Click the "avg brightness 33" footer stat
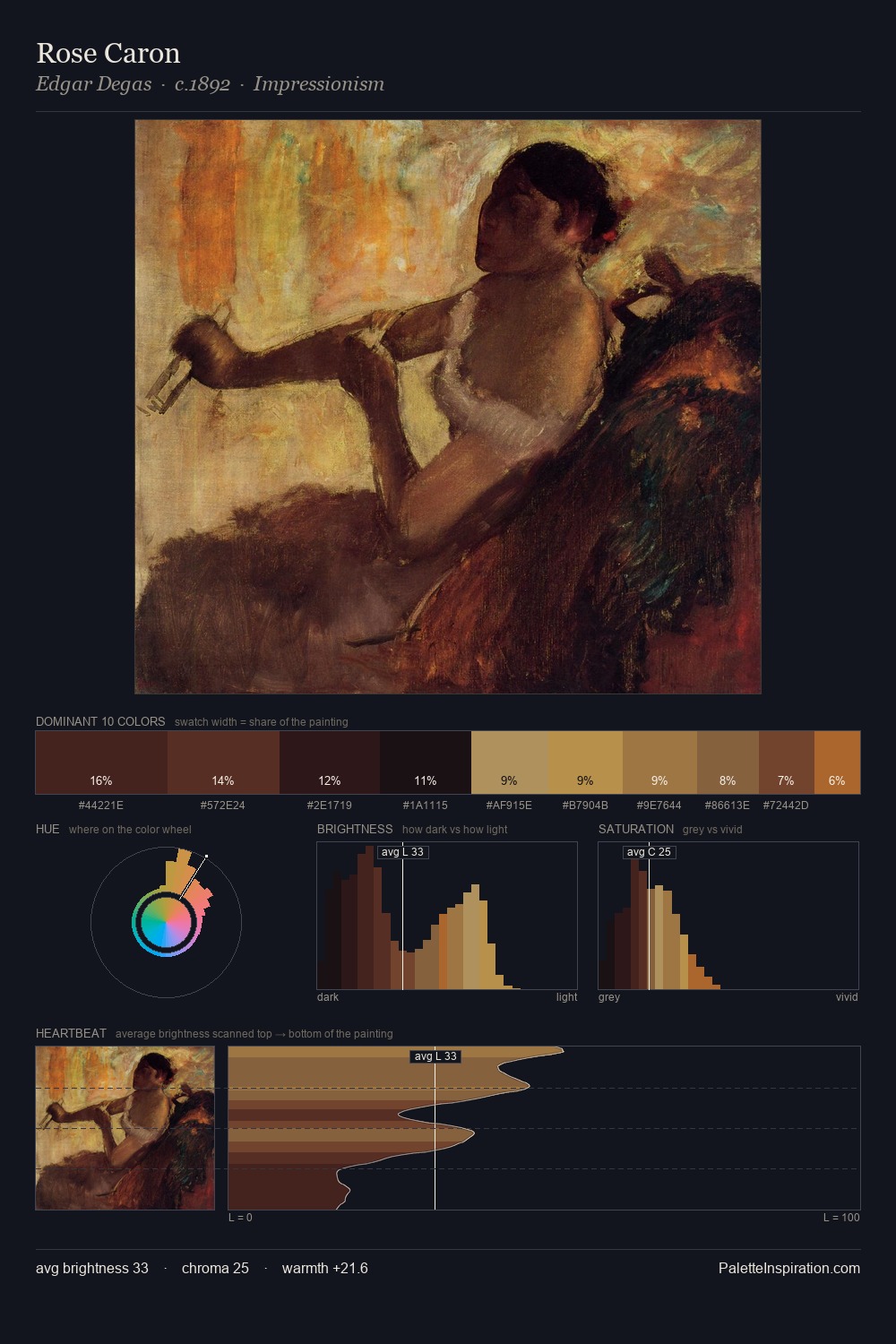This screenshot has height=1344, width=896. pyautogui.click(x=92, y=1268)
